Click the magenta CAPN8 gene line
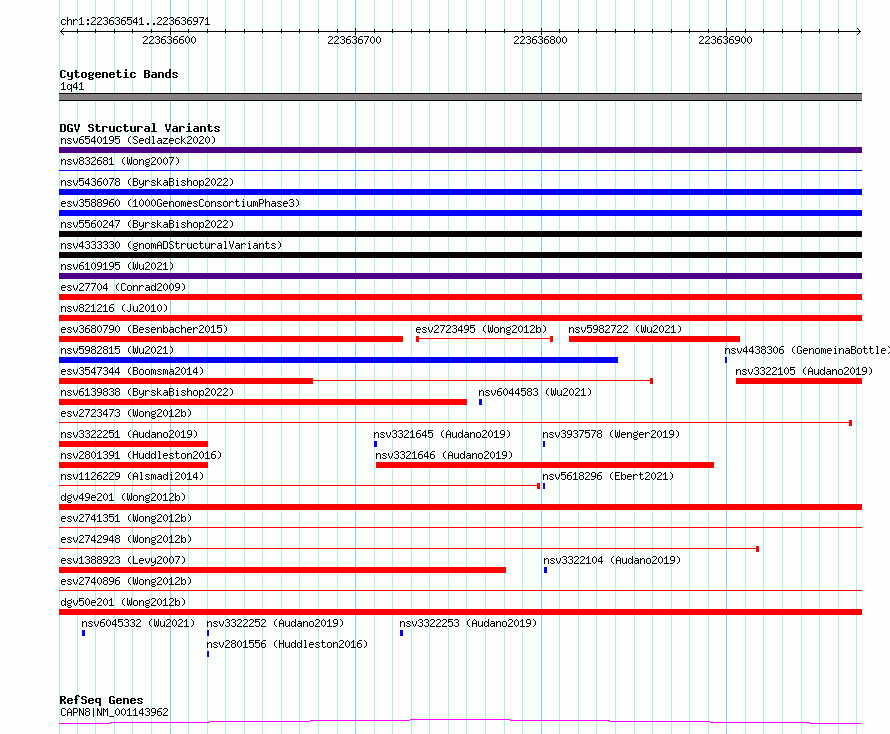The image size is (890, 734). click(460, 722)
